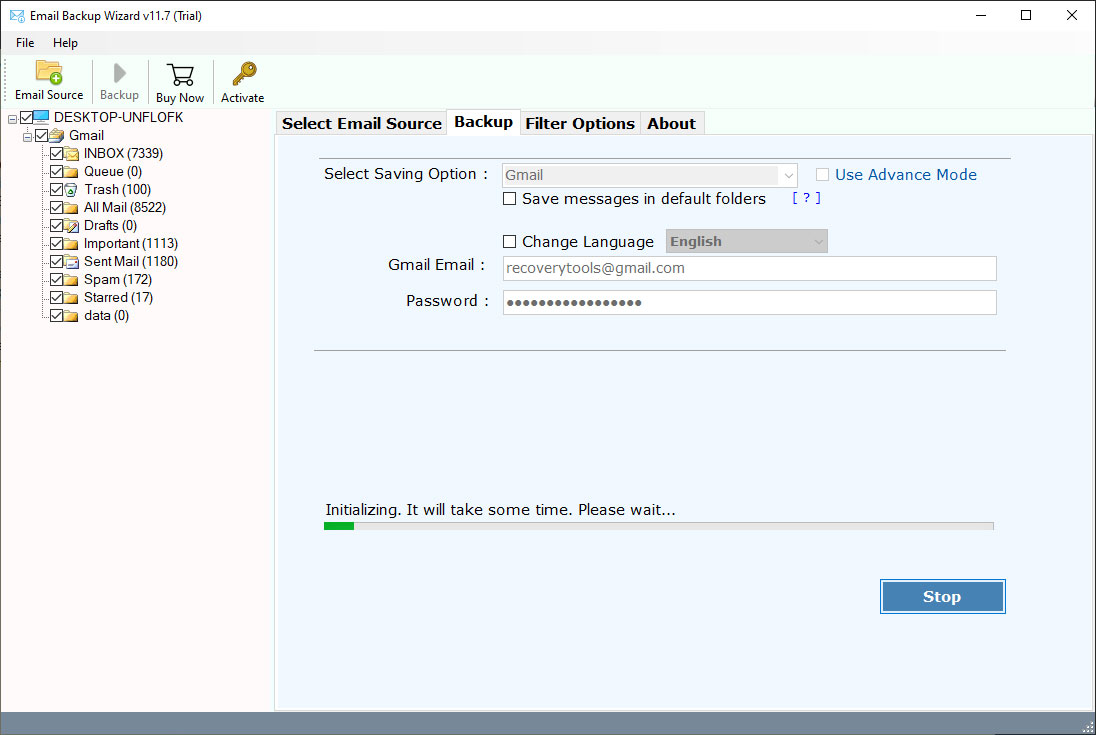Uncheck the Queue (0) checkbox
The image size is (1096, 735).
[x=57, y=171]
